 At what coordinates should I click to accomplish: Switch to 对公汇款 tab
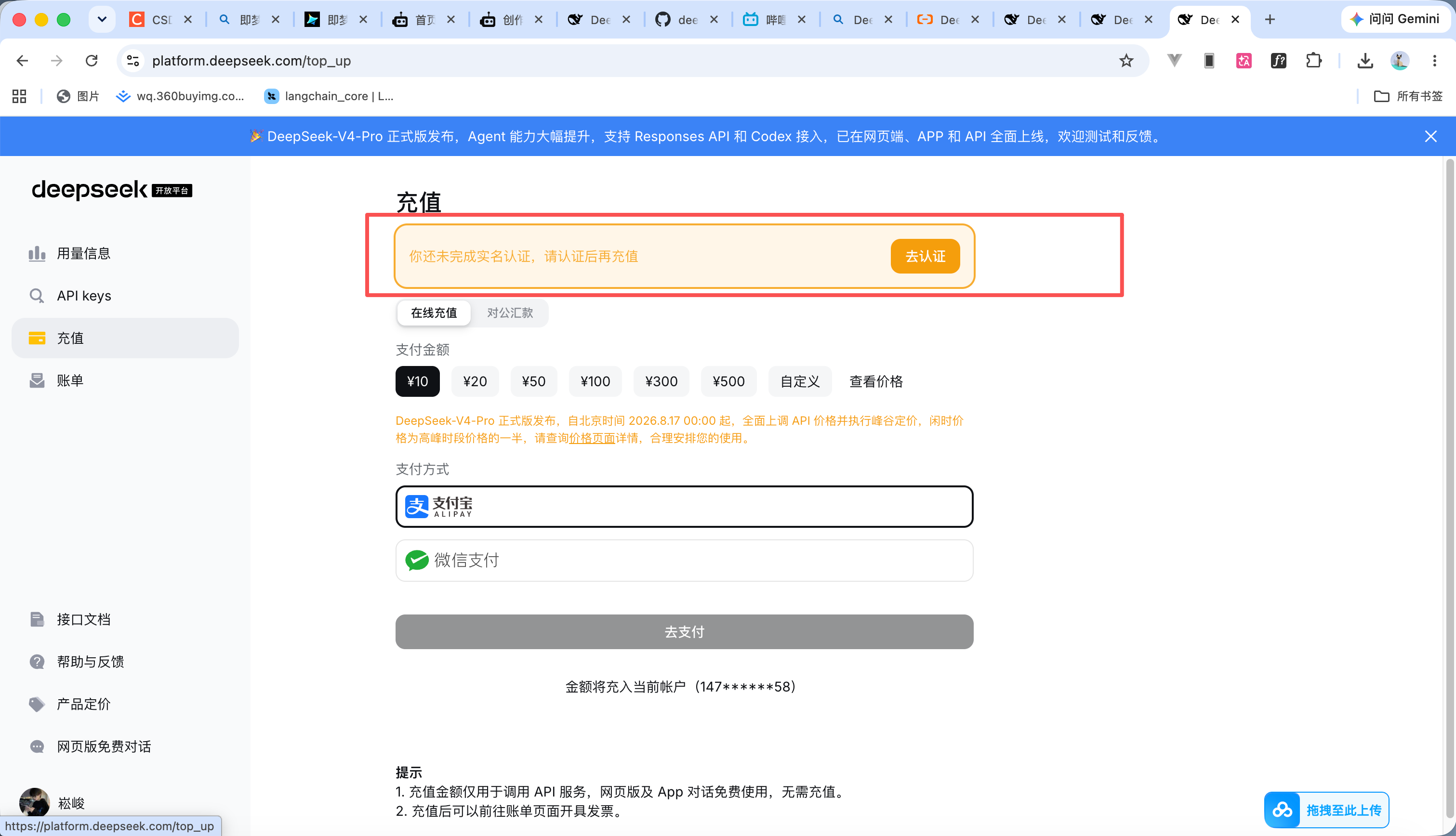(509, 313)
